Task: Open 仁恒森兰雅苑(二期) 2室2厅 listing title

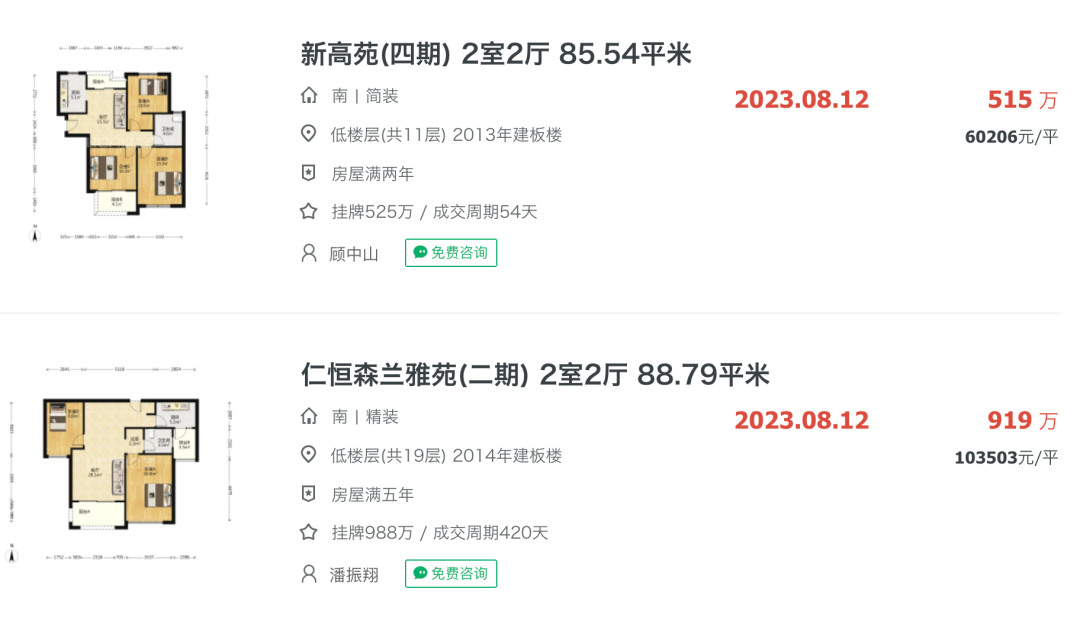Action: [534, 375]
